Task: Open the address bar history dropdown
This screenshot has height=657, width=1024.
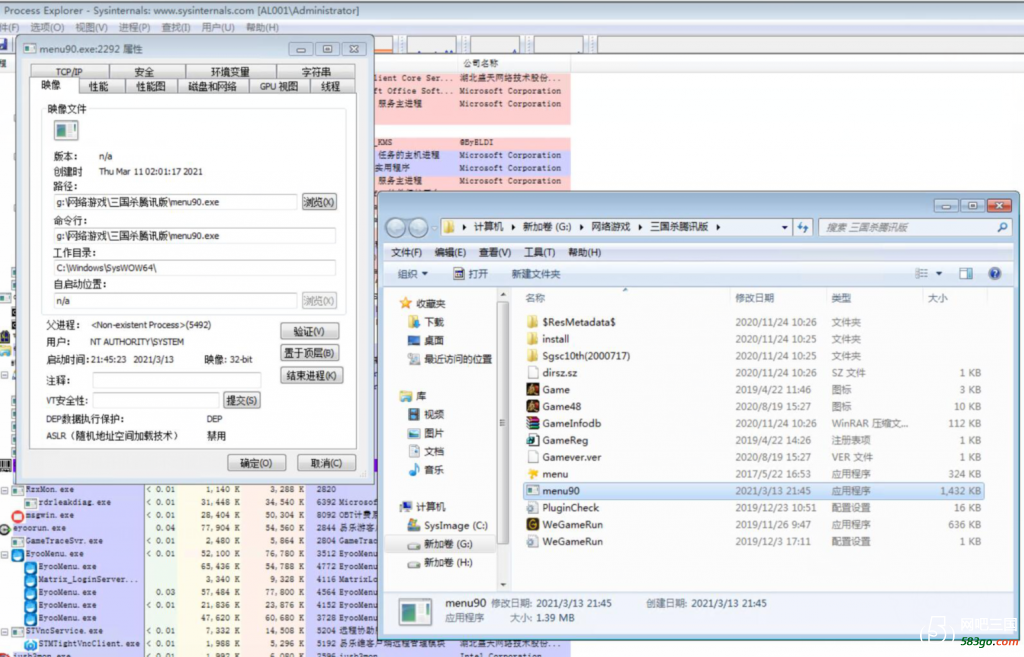Action: pyautogui.click(x=784, y=227)
